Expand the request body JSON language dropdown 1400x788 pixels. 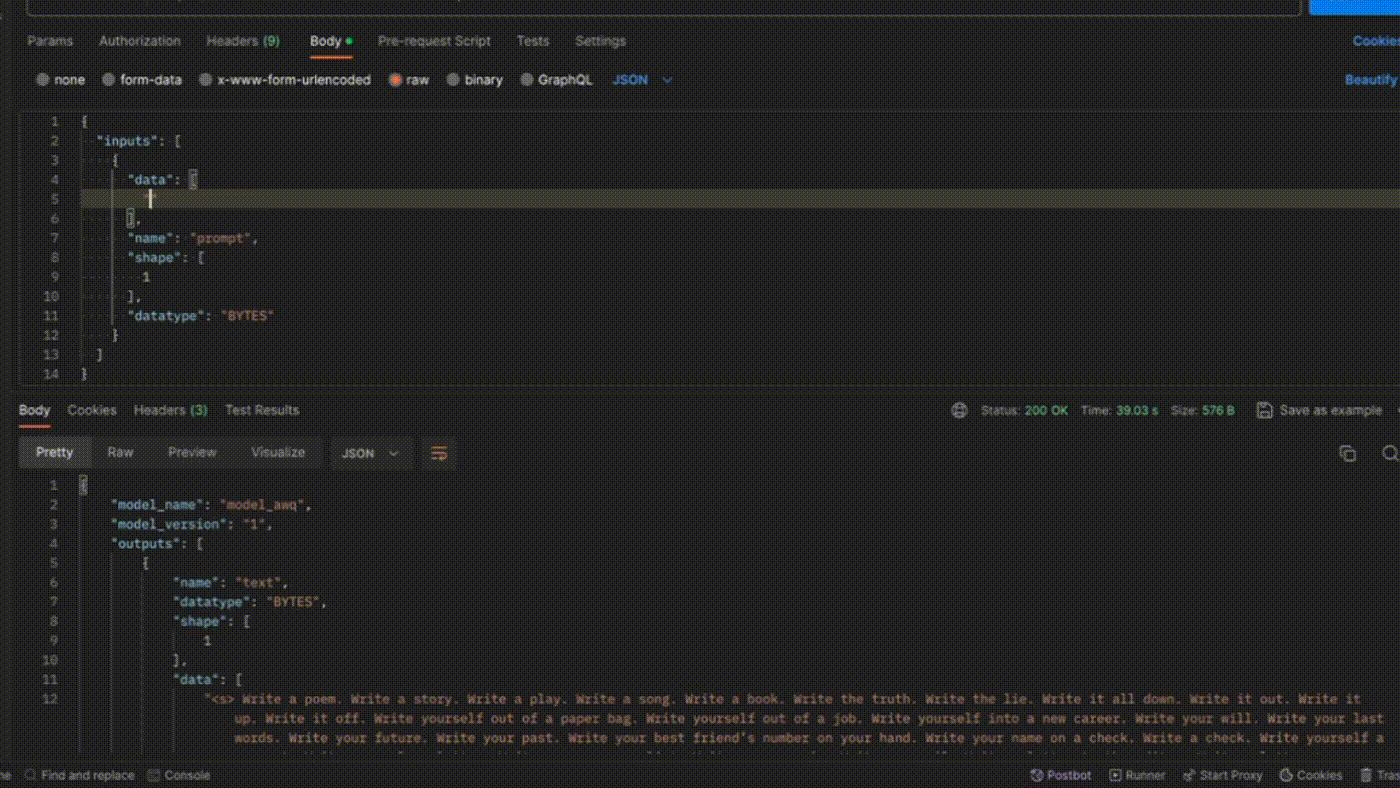[642, 80]
